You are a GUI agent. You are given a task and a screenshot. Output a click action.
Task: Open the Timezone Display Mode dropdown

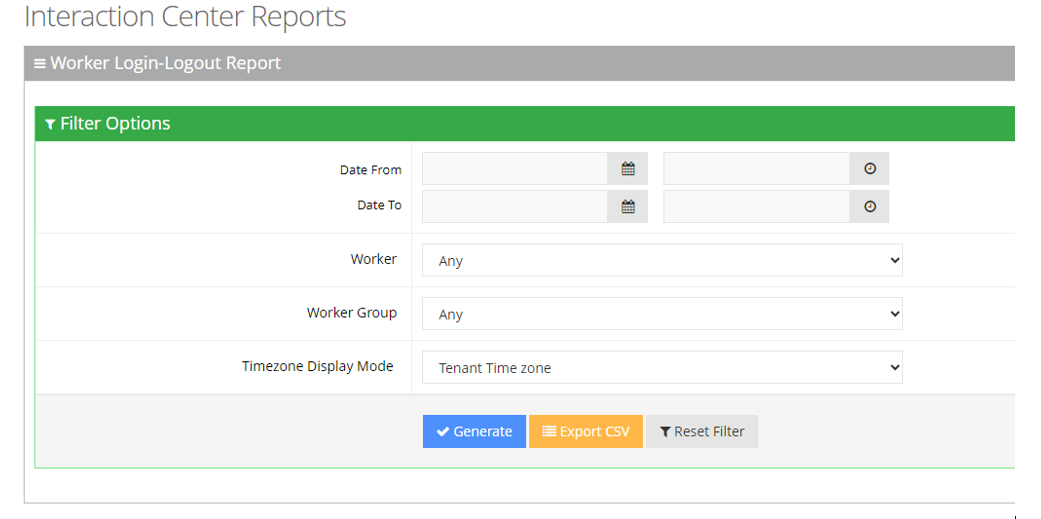coord(662,368)
